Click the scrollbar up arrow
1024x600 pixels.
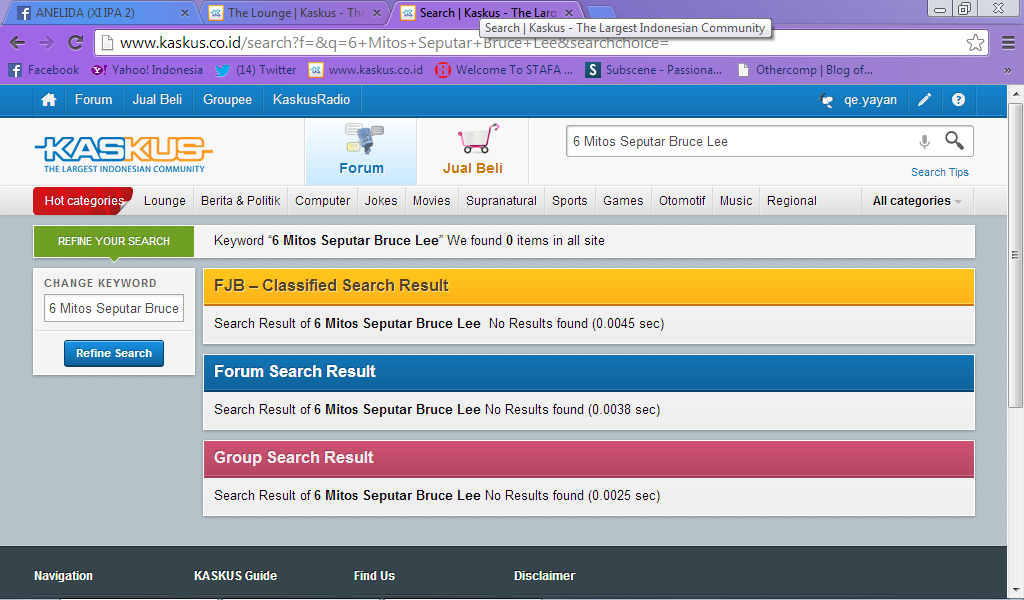point(1015,93)
